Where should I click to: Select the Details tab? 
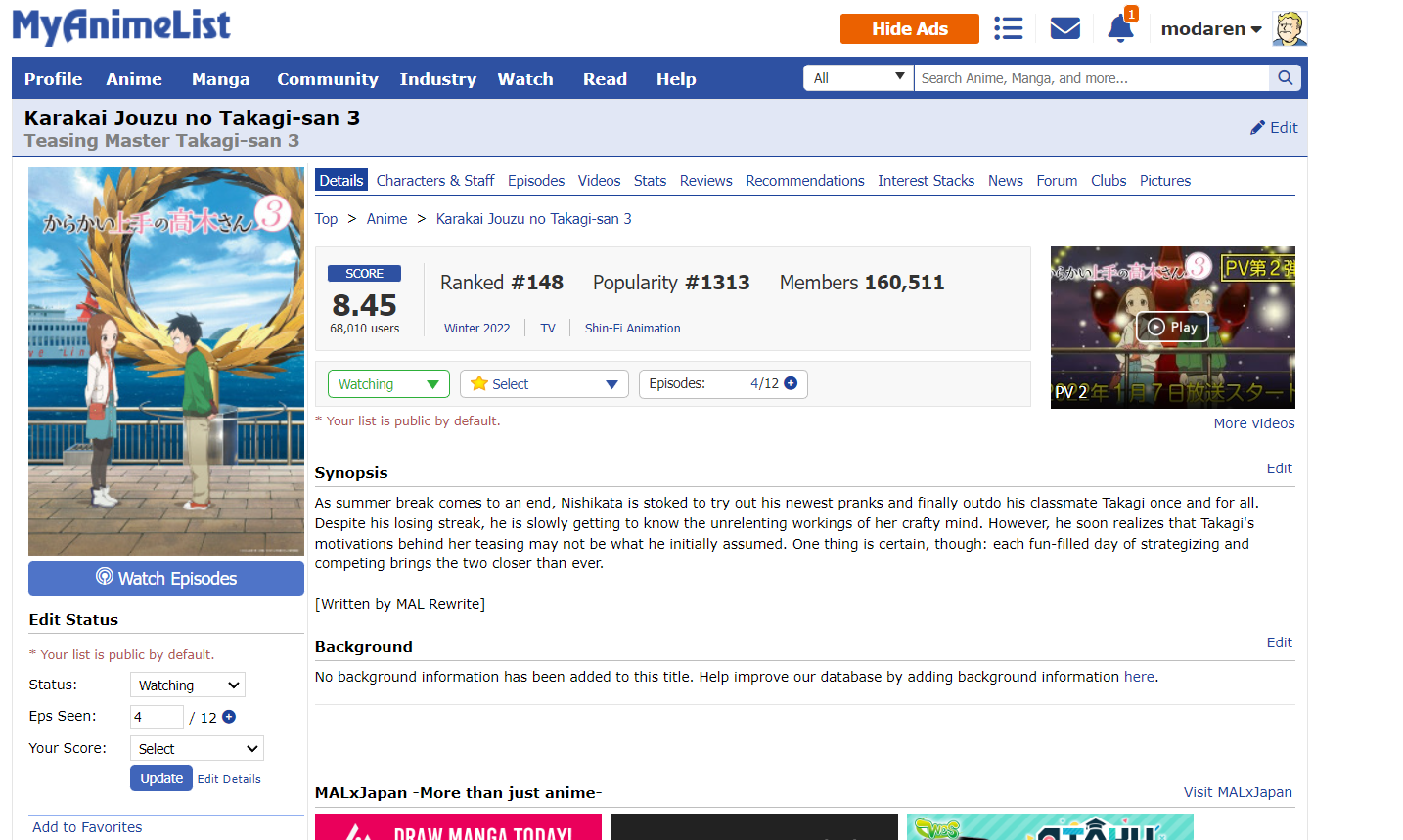click(x=340, y=180)
